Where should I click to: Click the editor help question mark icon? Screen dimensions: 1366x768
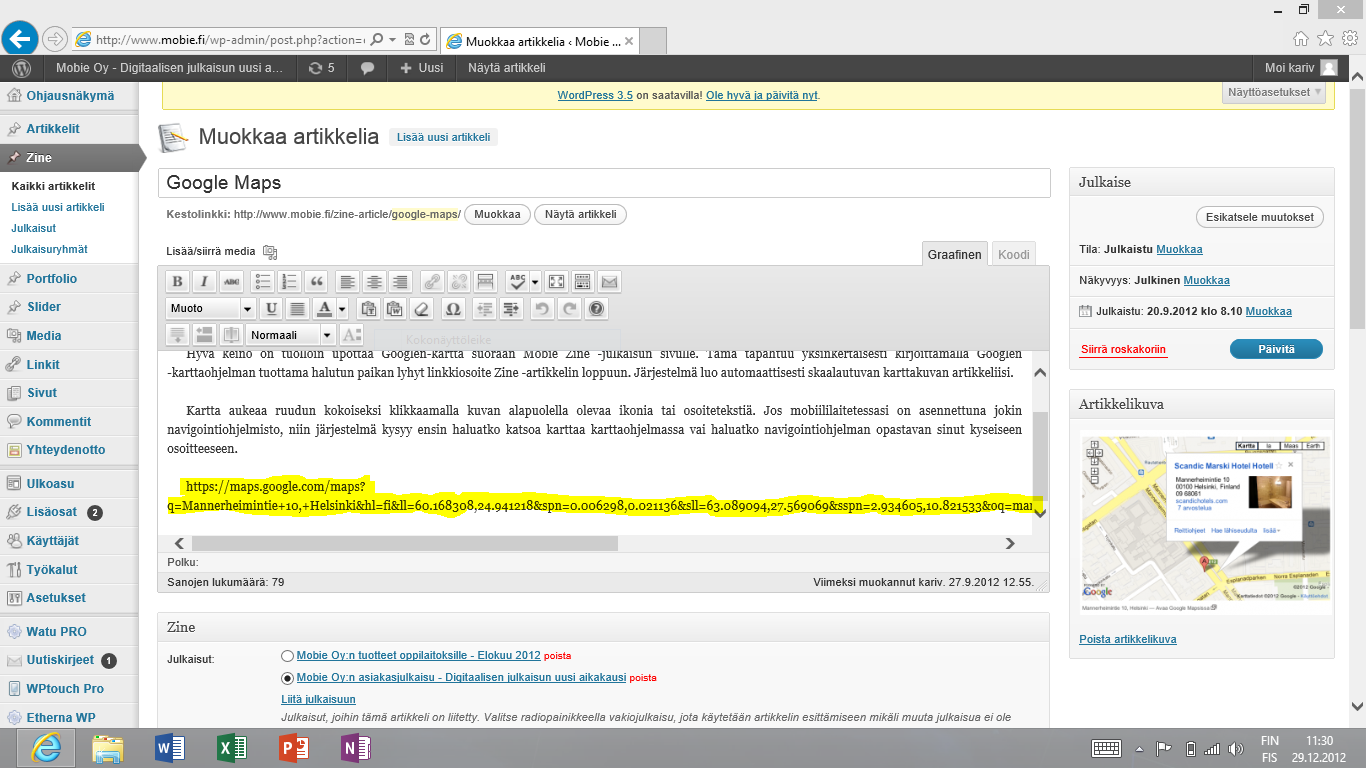[x=597, y=309]
